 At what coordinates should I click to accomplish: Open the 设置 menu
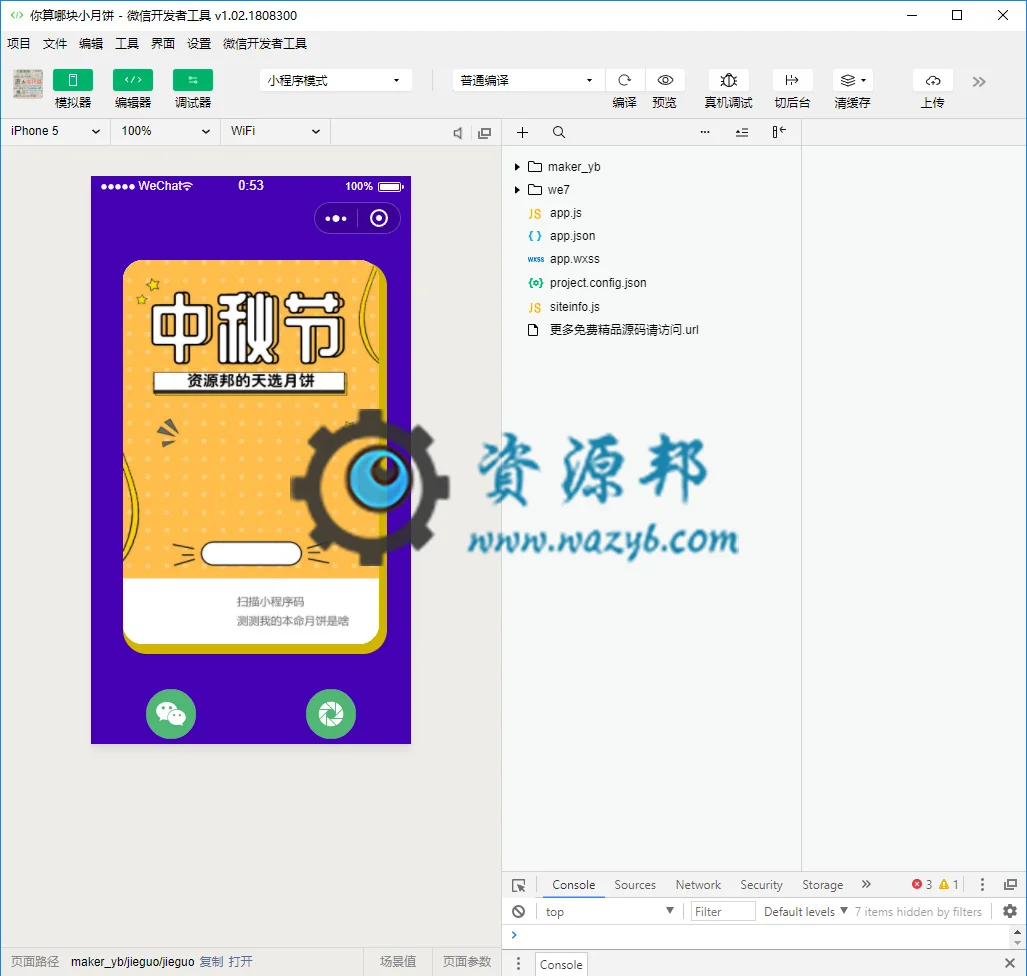click(199, 44)
